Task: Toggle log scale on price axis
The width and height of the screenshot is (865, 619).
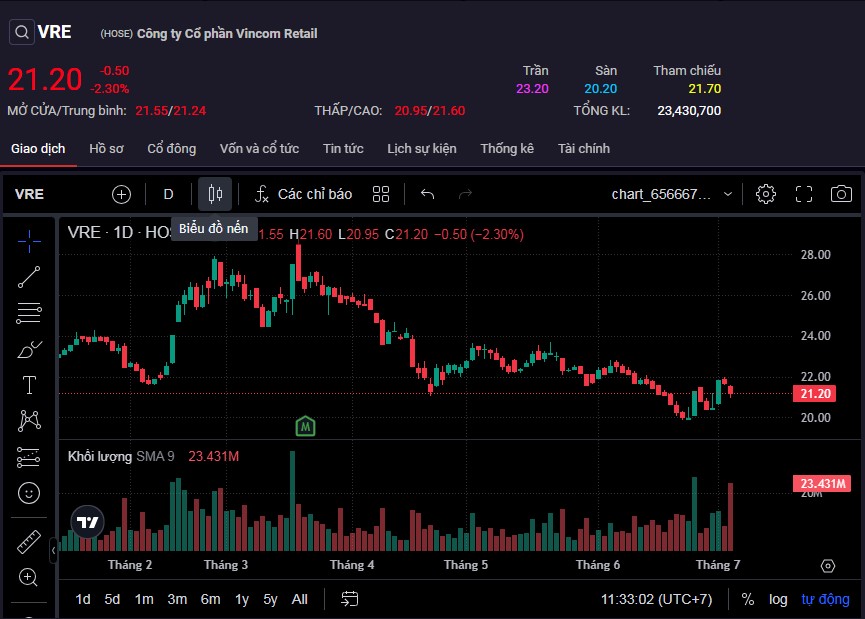Action: 778,599
